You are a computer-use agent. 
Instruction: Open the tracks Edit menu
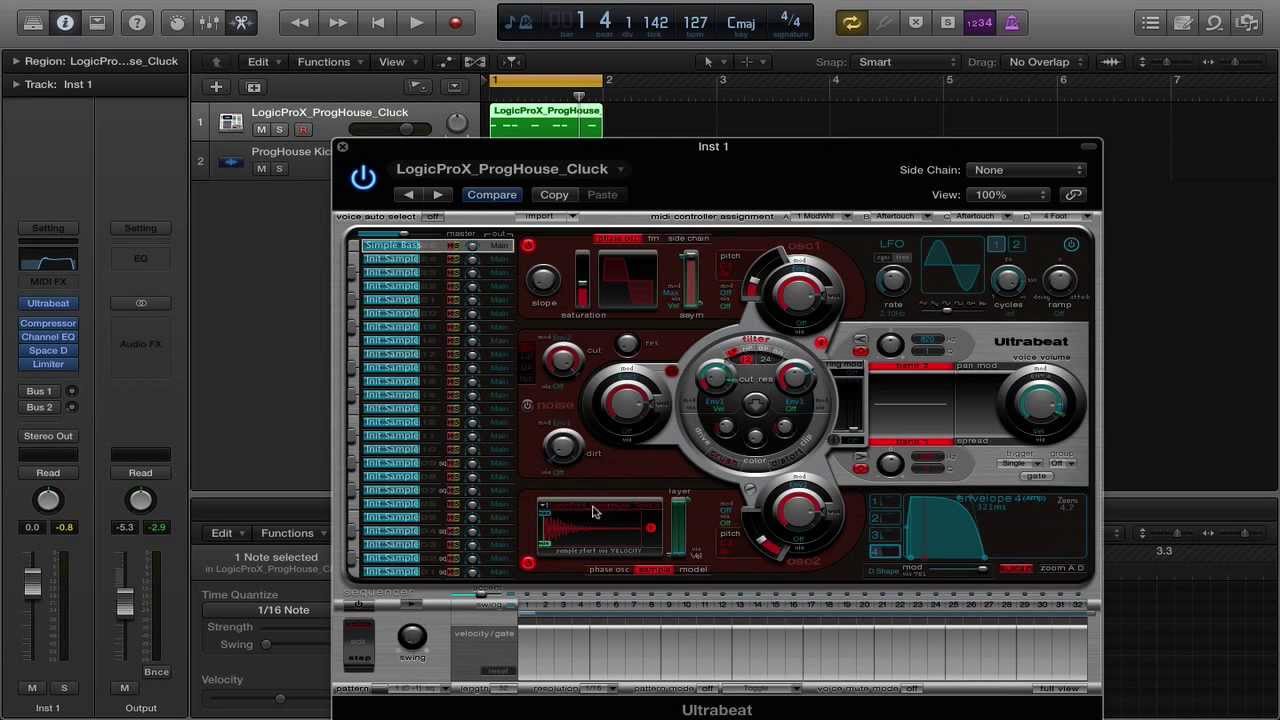[263, 62]
